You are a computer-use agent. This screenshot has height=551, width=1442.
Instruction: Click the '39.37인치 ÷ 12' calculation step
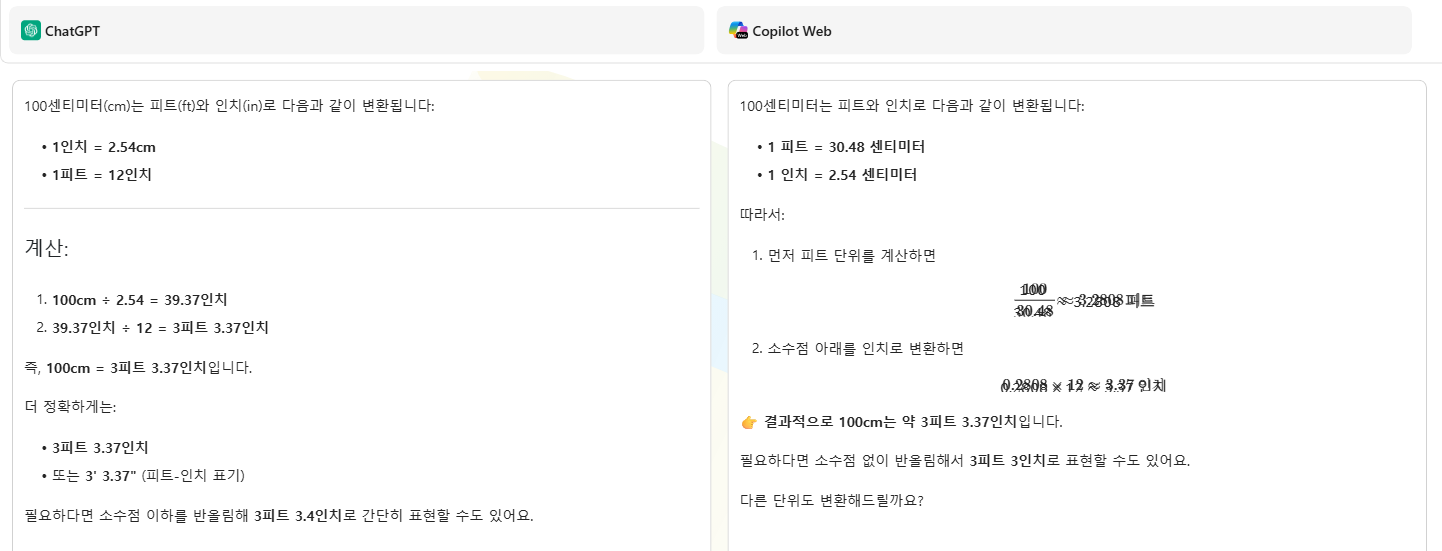pos(160,328)
